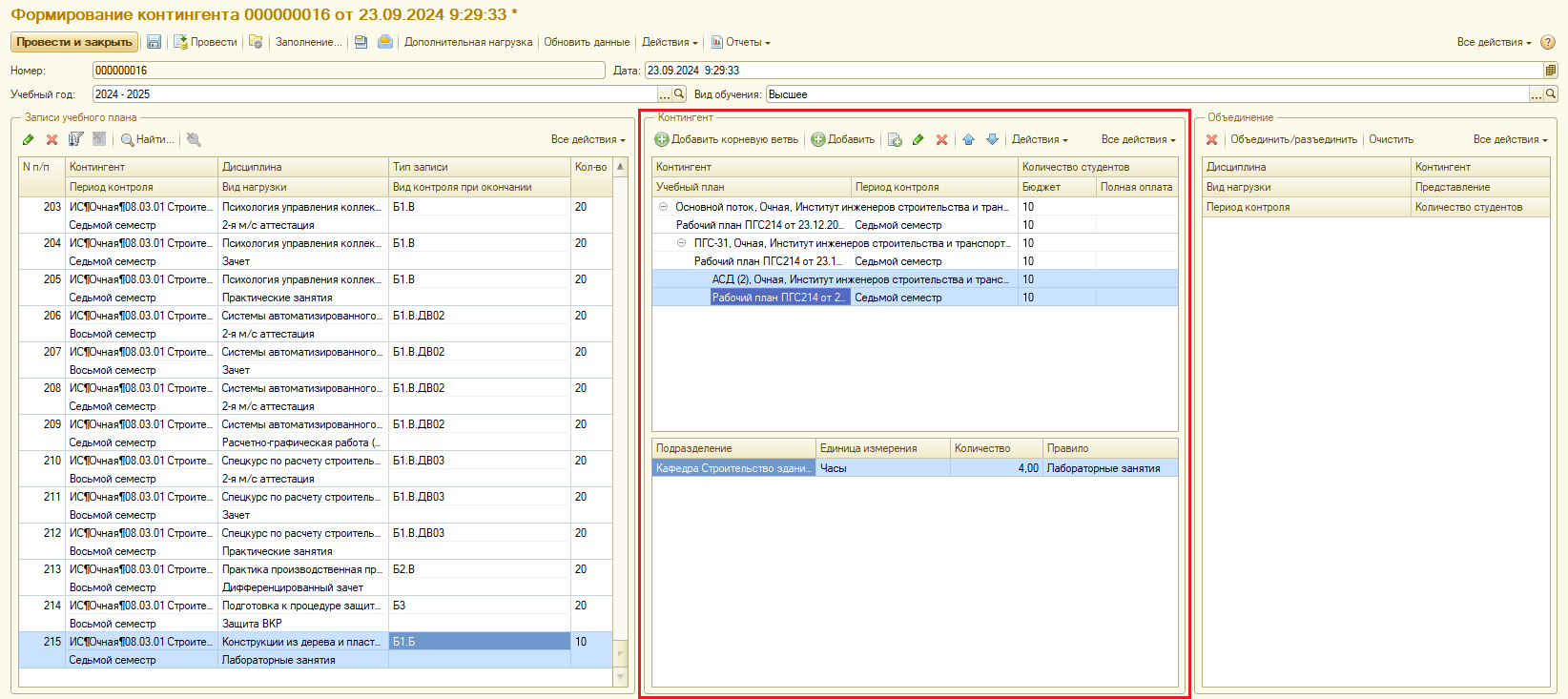This screenshot has width=1568, height=699.
Task: Open the Действия dropdown in the Контингент panel
Action: coord(1040,139)
